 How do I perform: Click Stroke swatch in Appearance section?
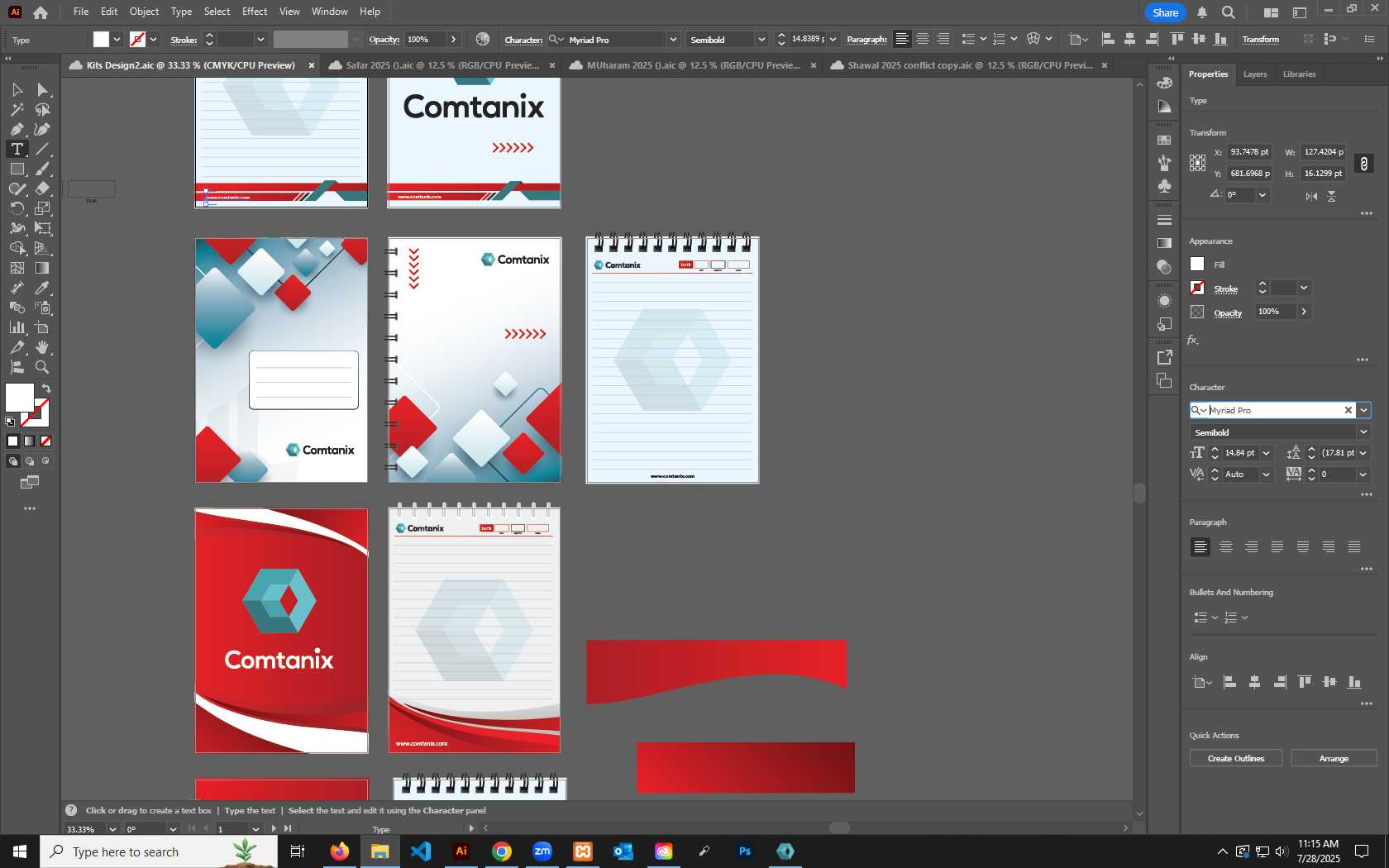click(x=1197, y=288)
